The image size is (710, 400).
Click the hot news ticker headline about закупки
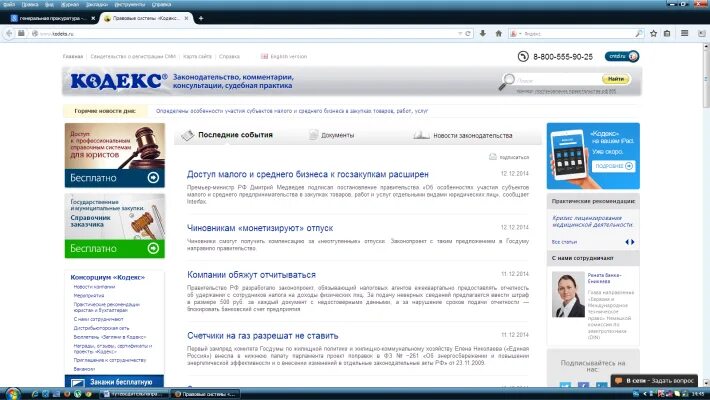pos(292,111)
